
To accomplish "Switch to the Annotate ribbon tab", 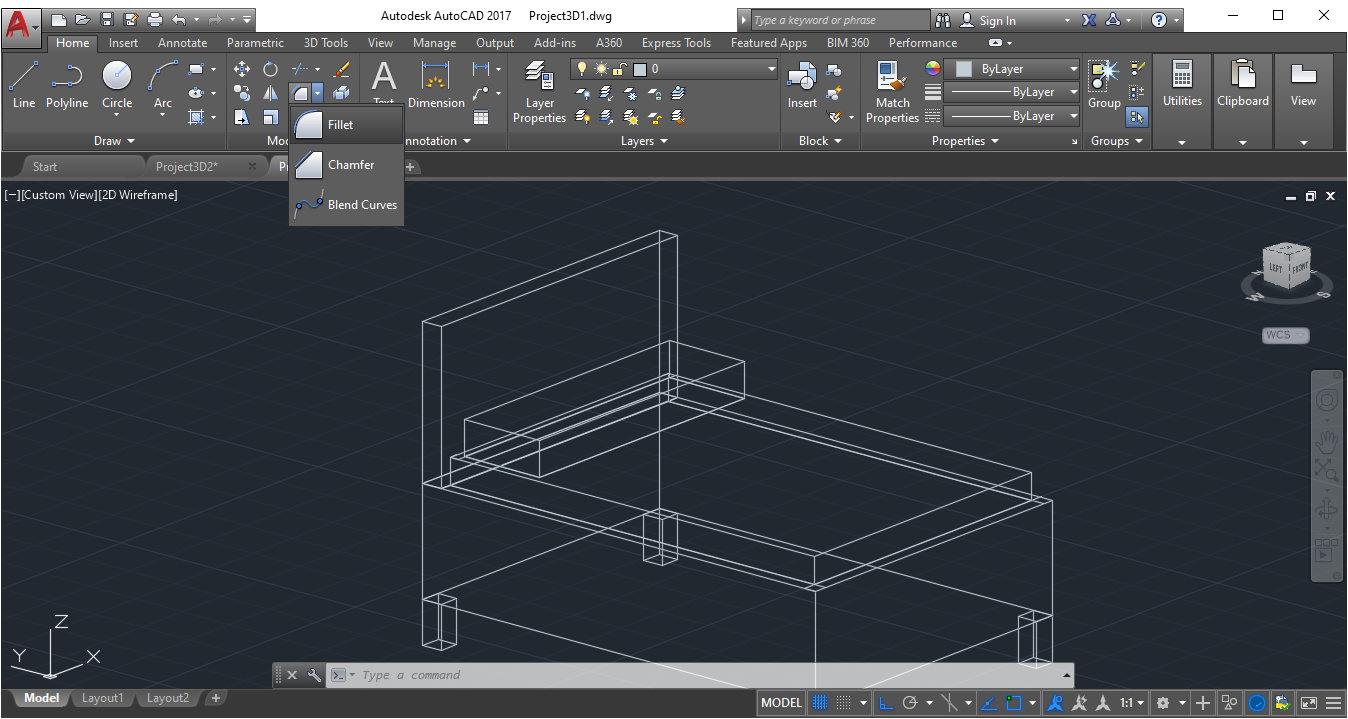I will (x=183, y=43).
